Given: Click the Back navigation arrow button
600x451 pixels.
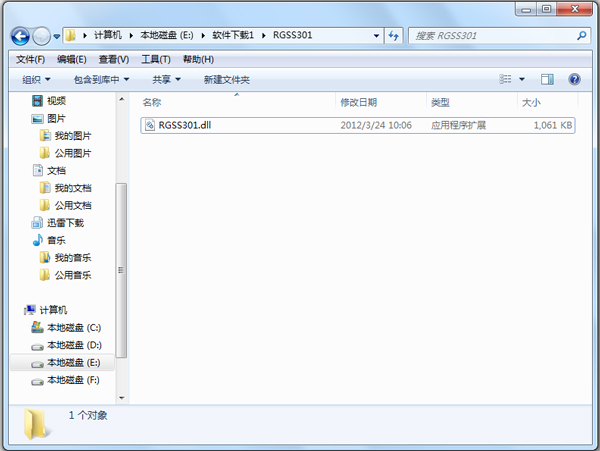Looking at the screenshot, I should click(x=20, y=36).
